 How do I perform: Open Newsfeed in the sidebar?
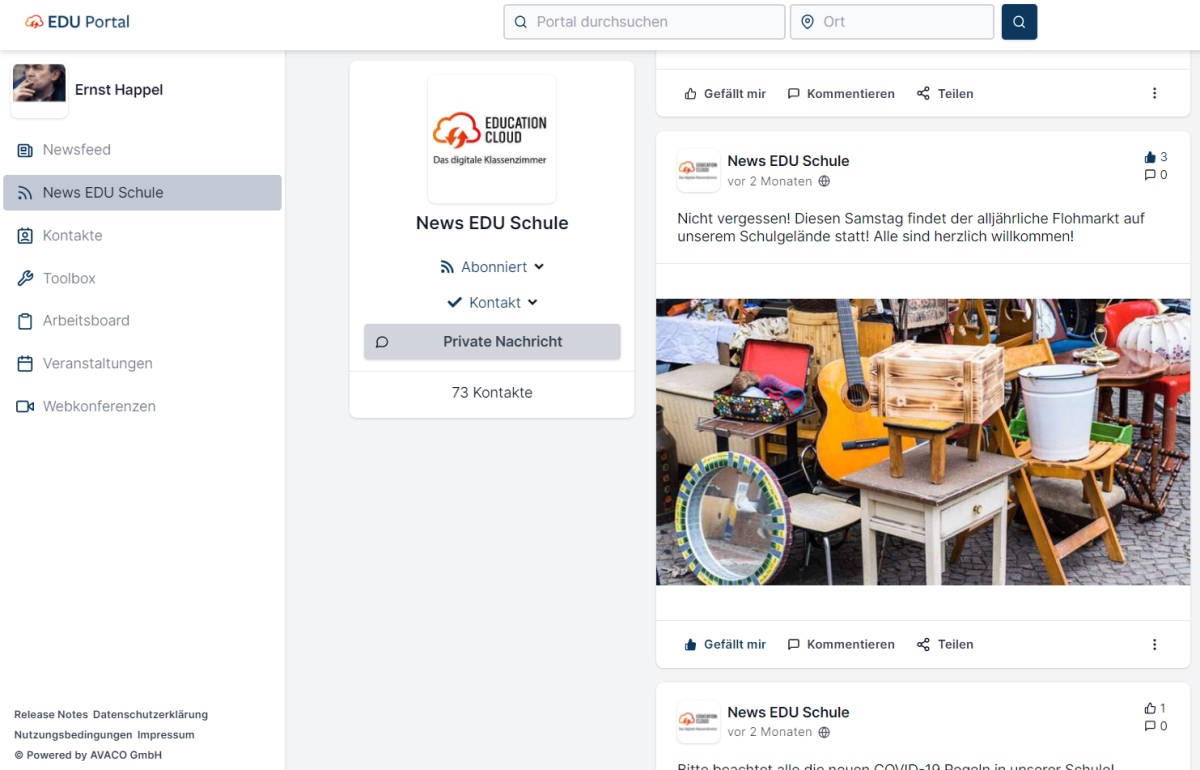(76, 150)
